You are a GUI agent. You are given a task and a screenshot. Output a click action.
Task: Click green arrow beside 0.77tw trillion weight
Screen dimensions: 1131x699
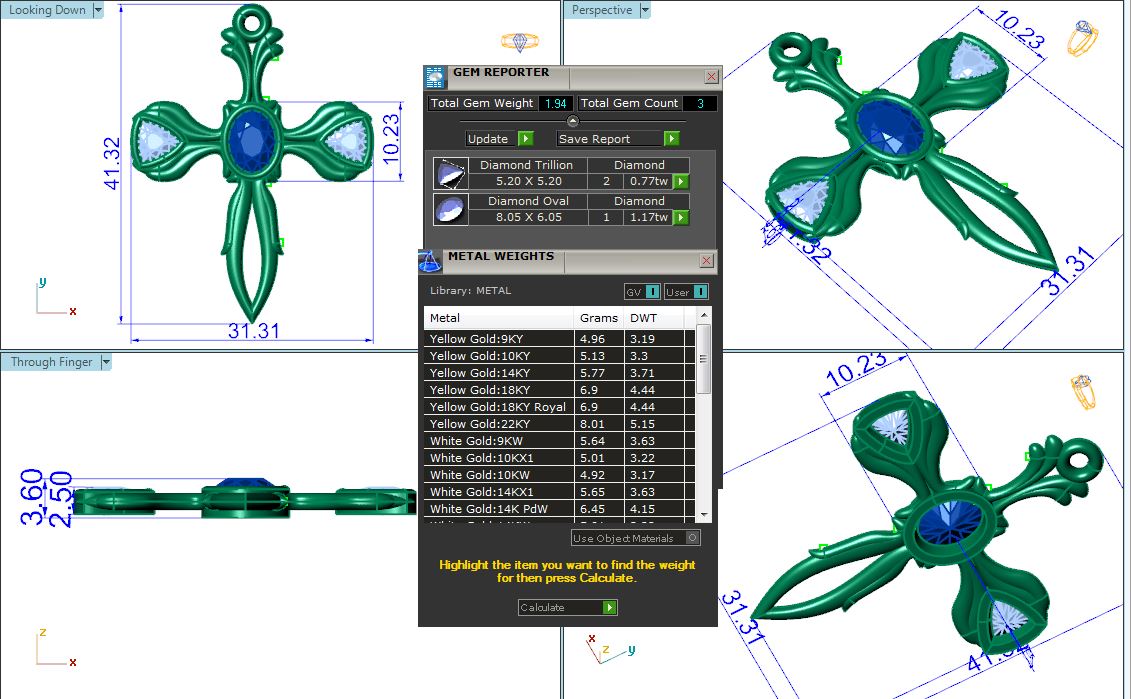click(681, 182)
